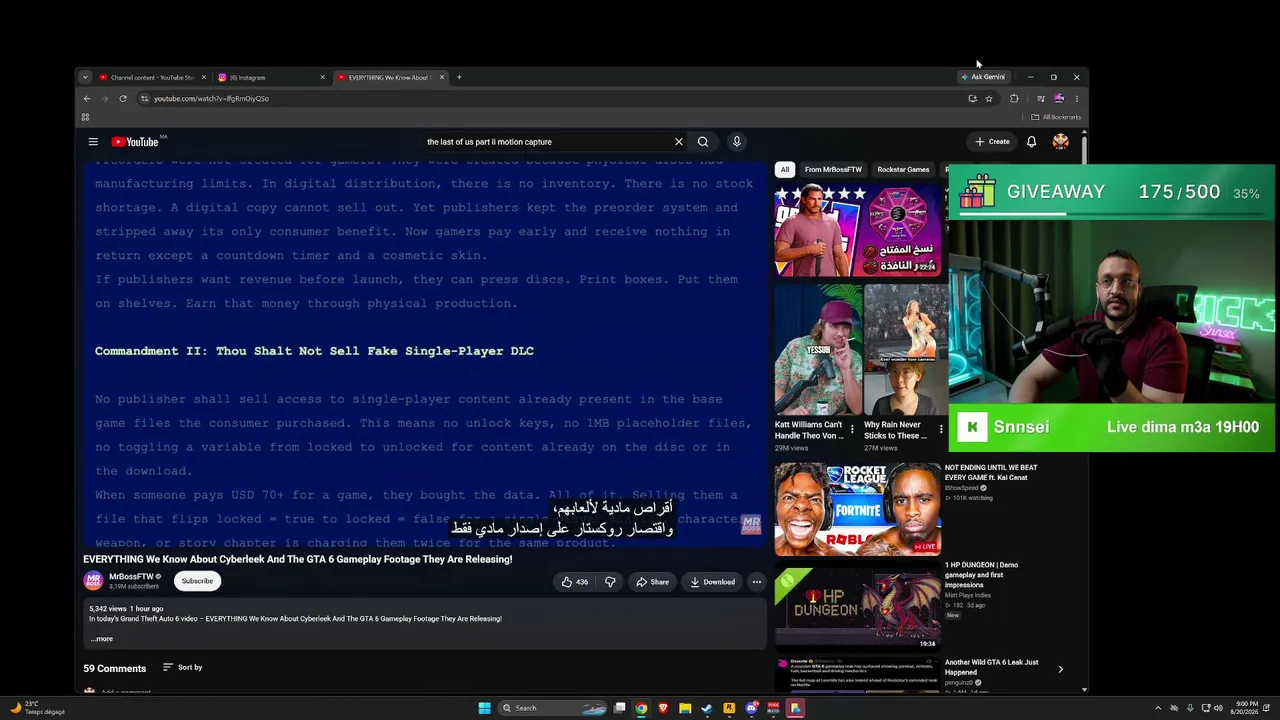The height and width of the screenshot is (720, 1280).
Task: Go to YouTube home via logo
Action: (x=135, y=142)
